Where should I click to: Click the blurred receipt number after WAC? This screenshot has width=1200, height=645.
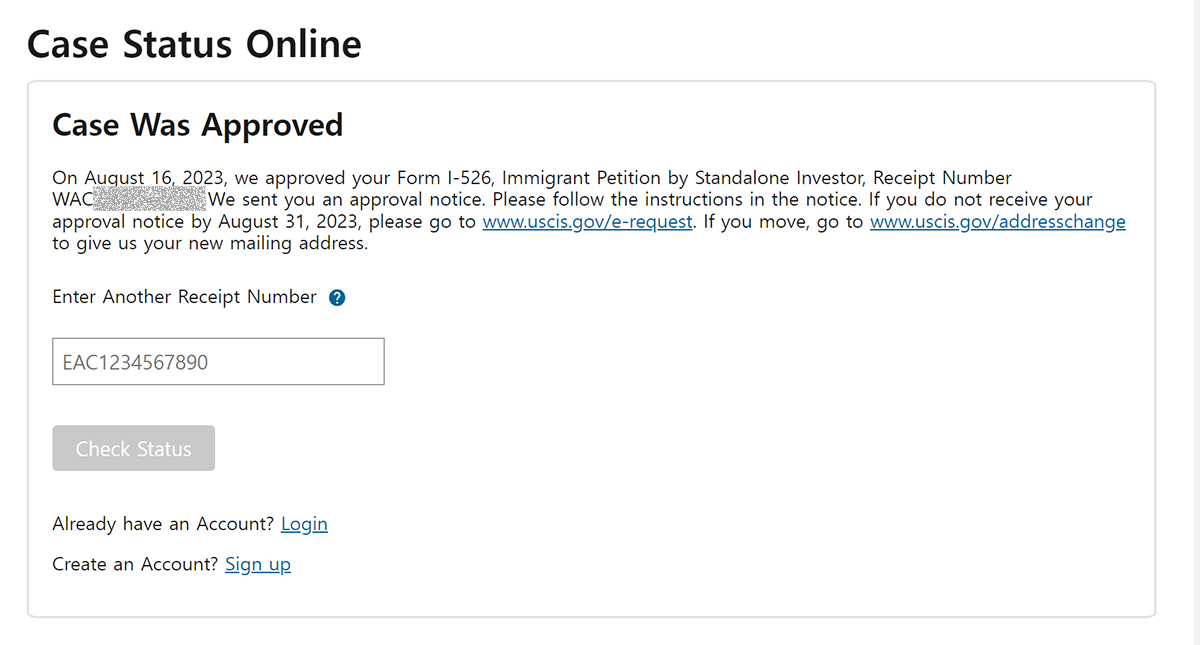156,200
